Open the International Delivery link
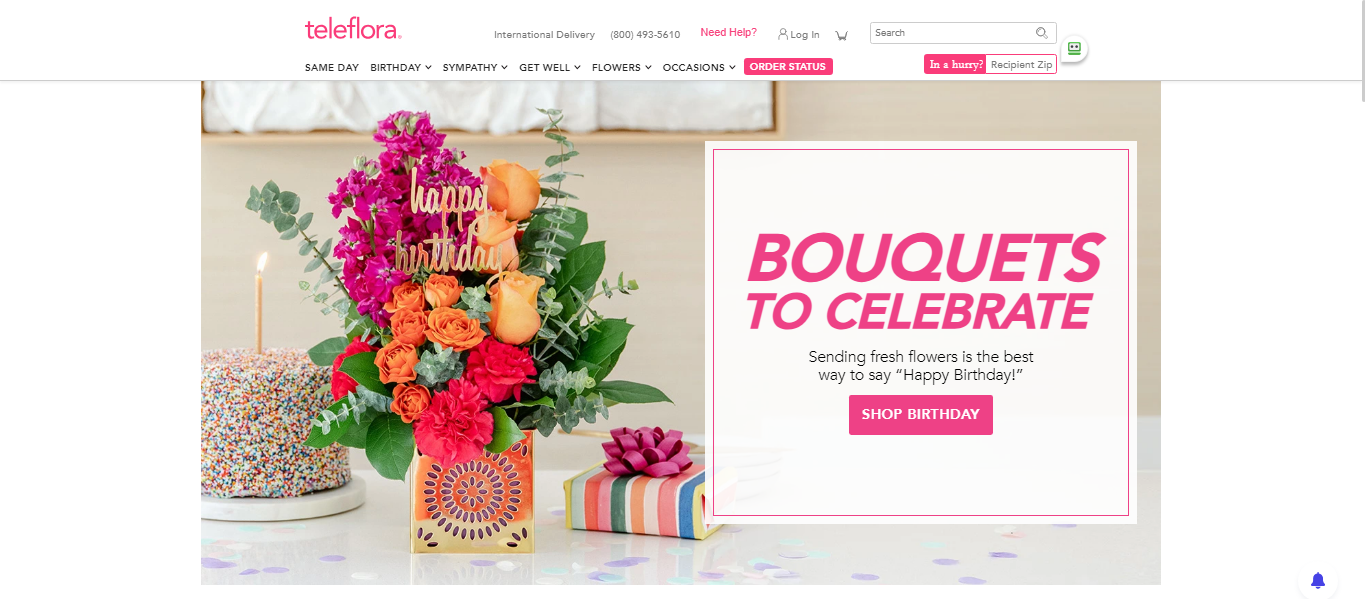The height and width of the screenshot is (599, 1365). [544, 35]
